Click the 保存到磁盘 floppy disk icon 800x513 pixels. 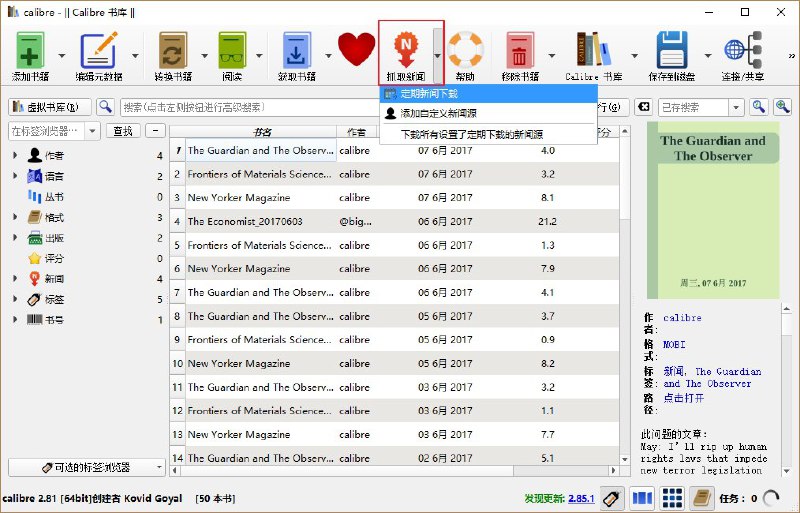click(673, 52)
